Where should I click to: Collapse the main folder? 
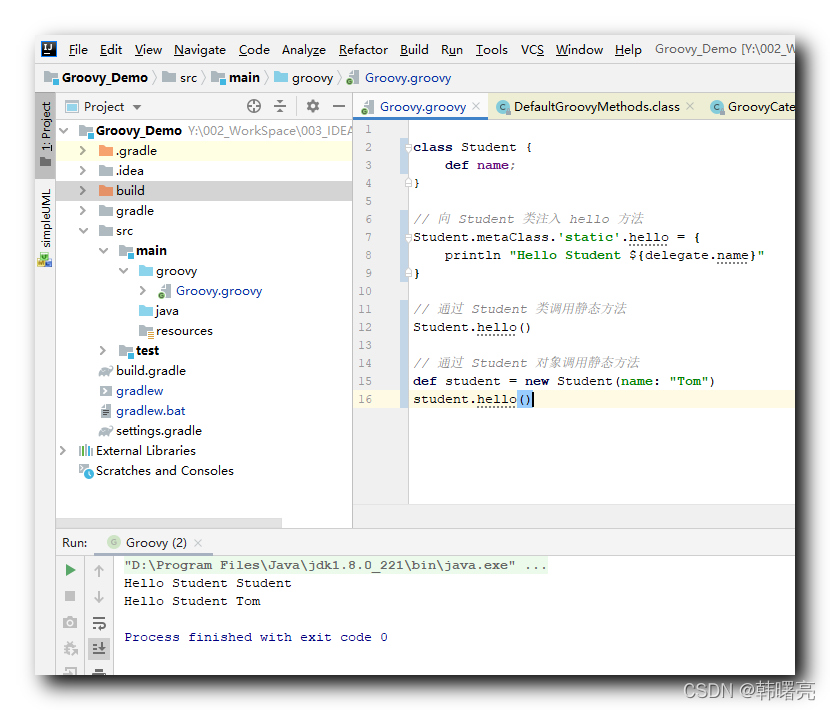click(x=104, y=250)
